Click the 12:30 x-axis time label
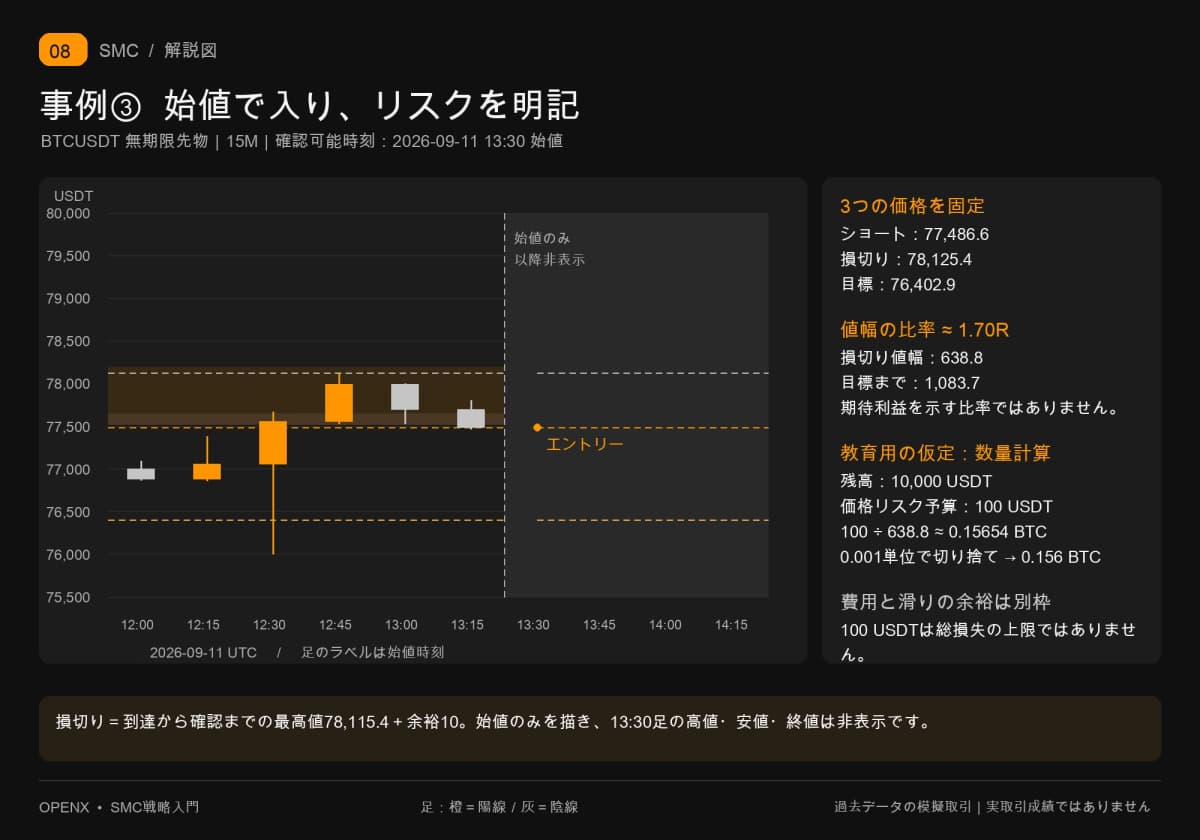This screenshot has width=1200, height=840. 269,625
